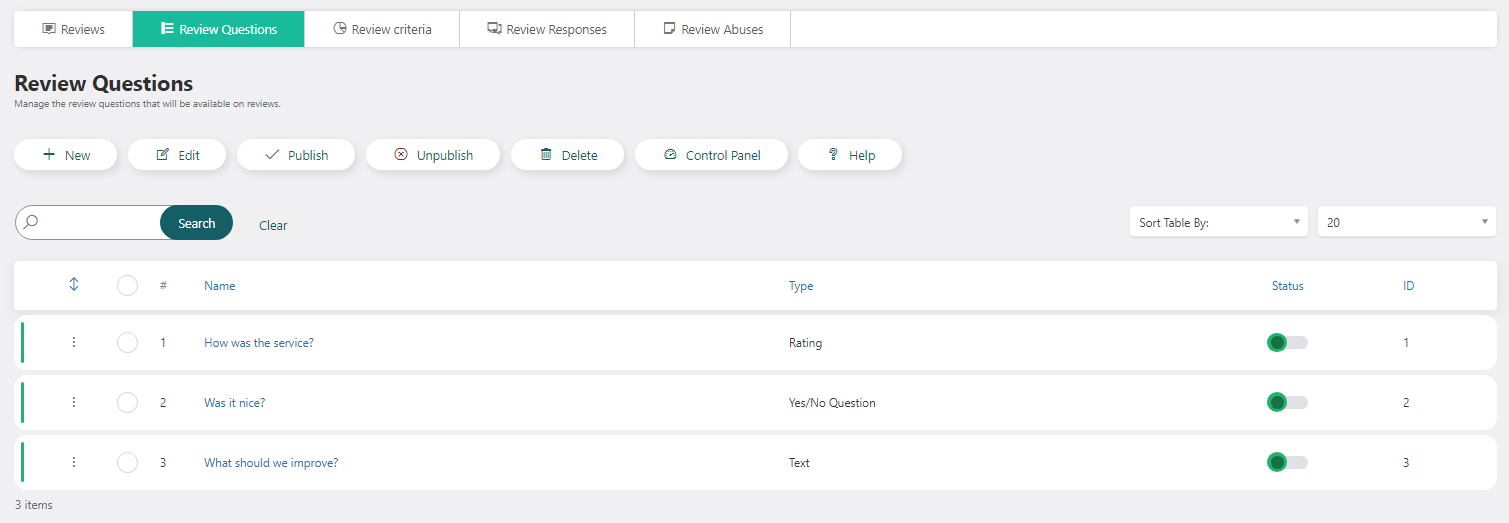Click the drag handle for 'How was the service?'
The height and width of the screenshot is (523, 1509).
click(x=74, y=343)
